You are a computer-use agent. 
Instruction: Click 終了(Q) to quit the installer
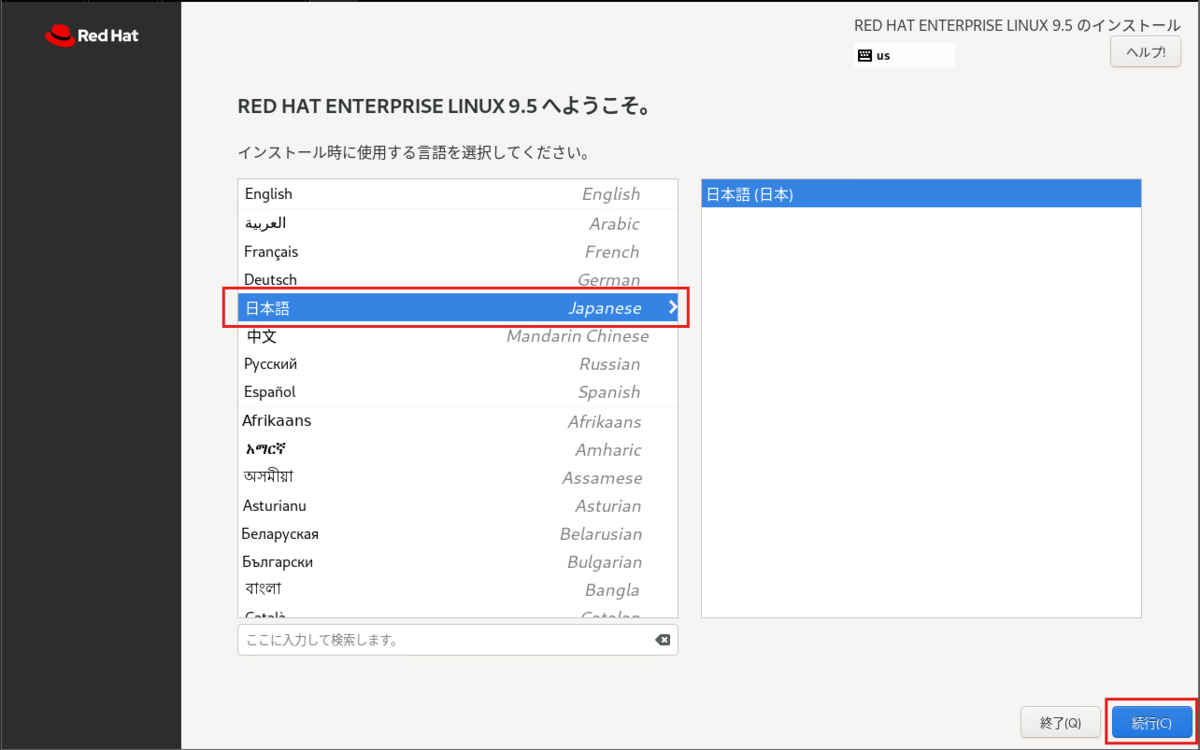1061,722
